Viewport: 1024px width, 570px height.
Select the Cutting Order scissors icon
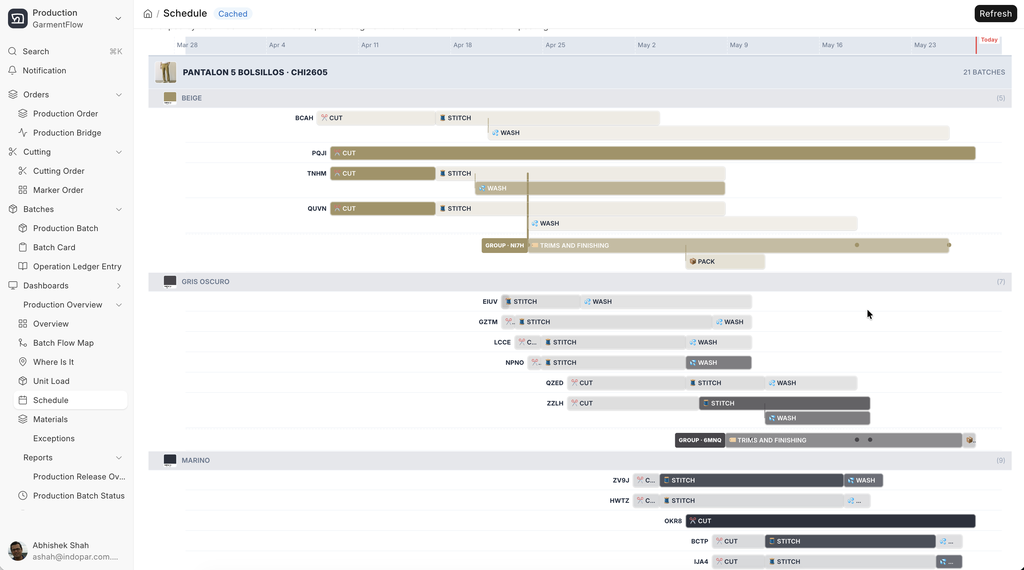23,171
